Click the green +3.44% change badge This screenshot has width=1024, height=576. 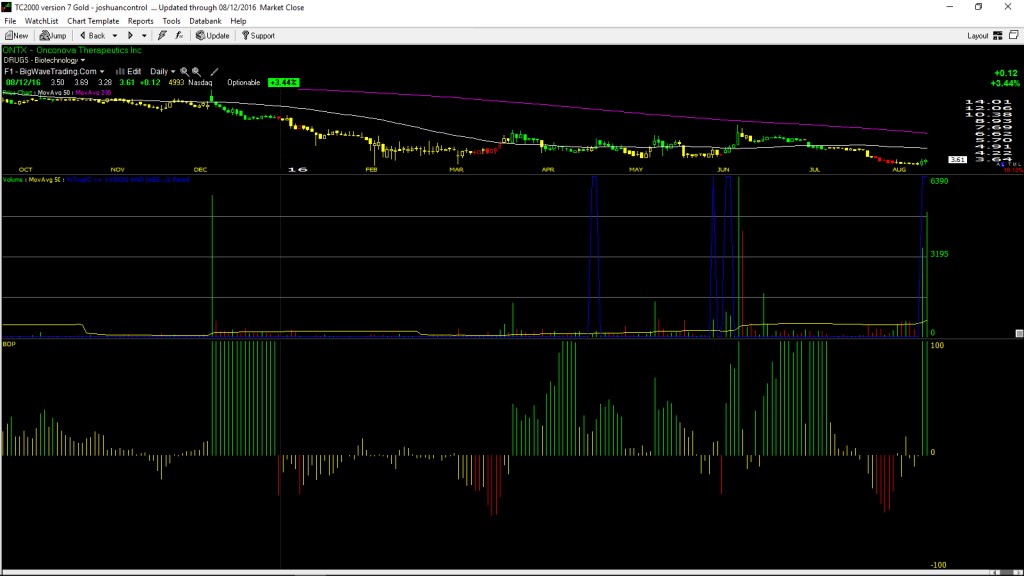pos(283,83)
